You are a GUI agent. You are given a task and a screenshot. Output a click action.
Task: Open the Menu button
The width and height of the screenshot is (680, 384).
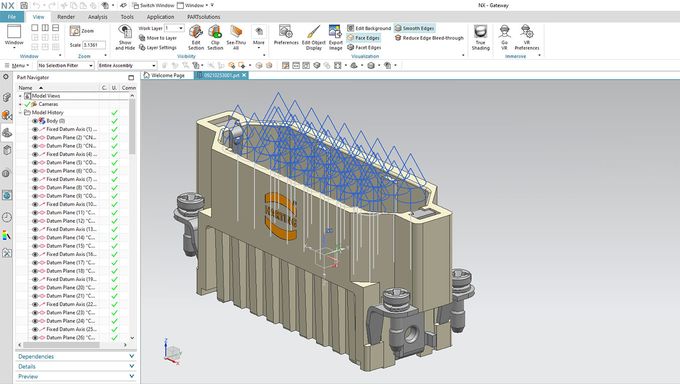point(16,66)
